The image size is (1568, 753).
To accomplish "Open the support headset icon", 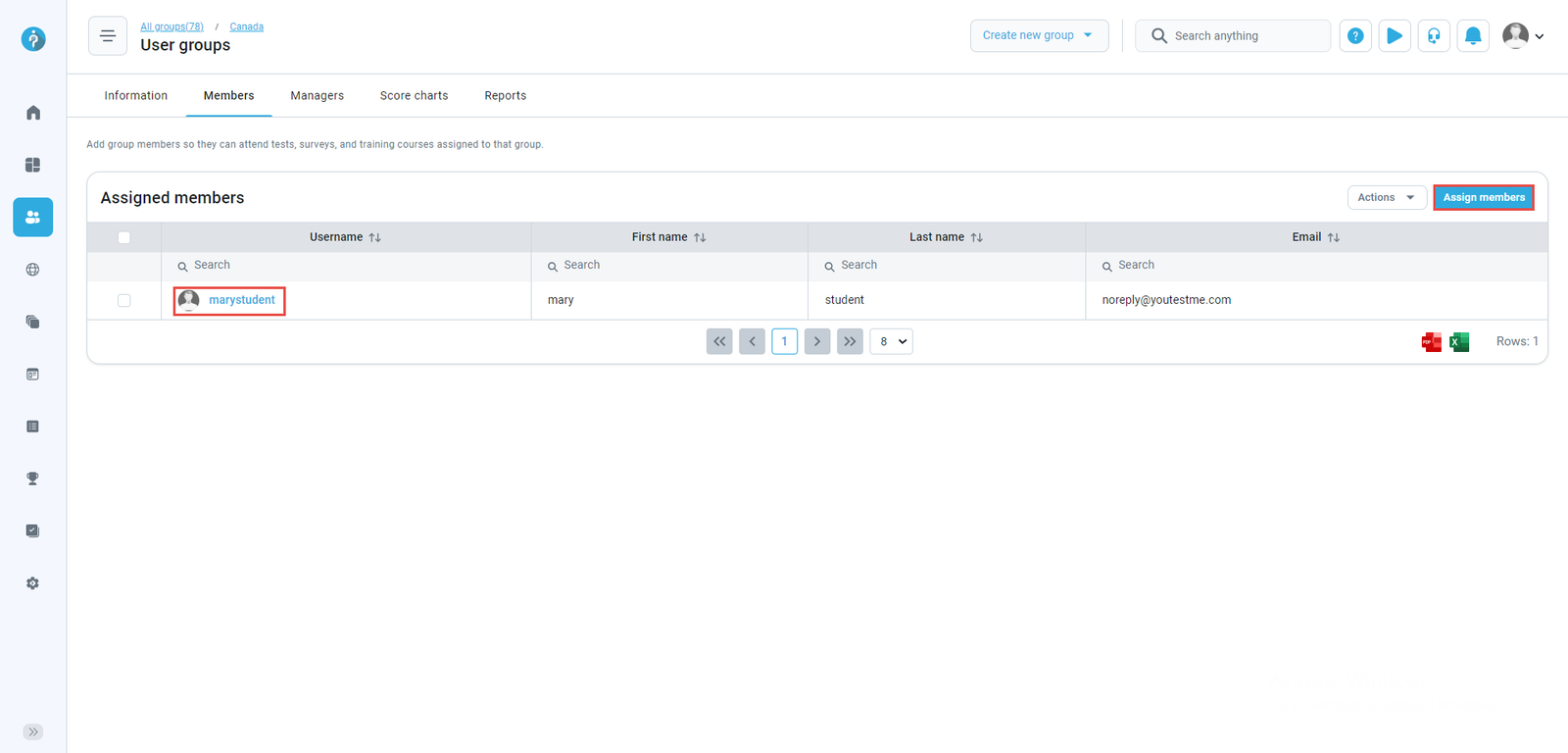I will (x=1433, y=36).
